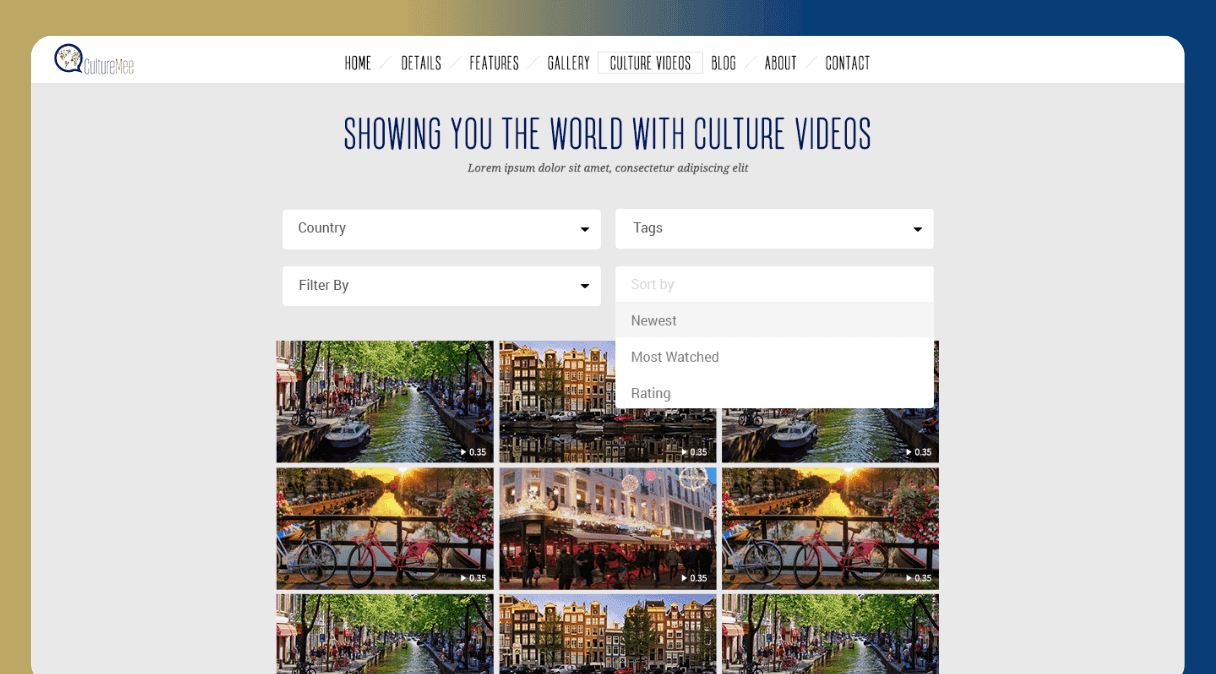
Task: Open second-row red bicycle video in left column
Action: [385, 528]
